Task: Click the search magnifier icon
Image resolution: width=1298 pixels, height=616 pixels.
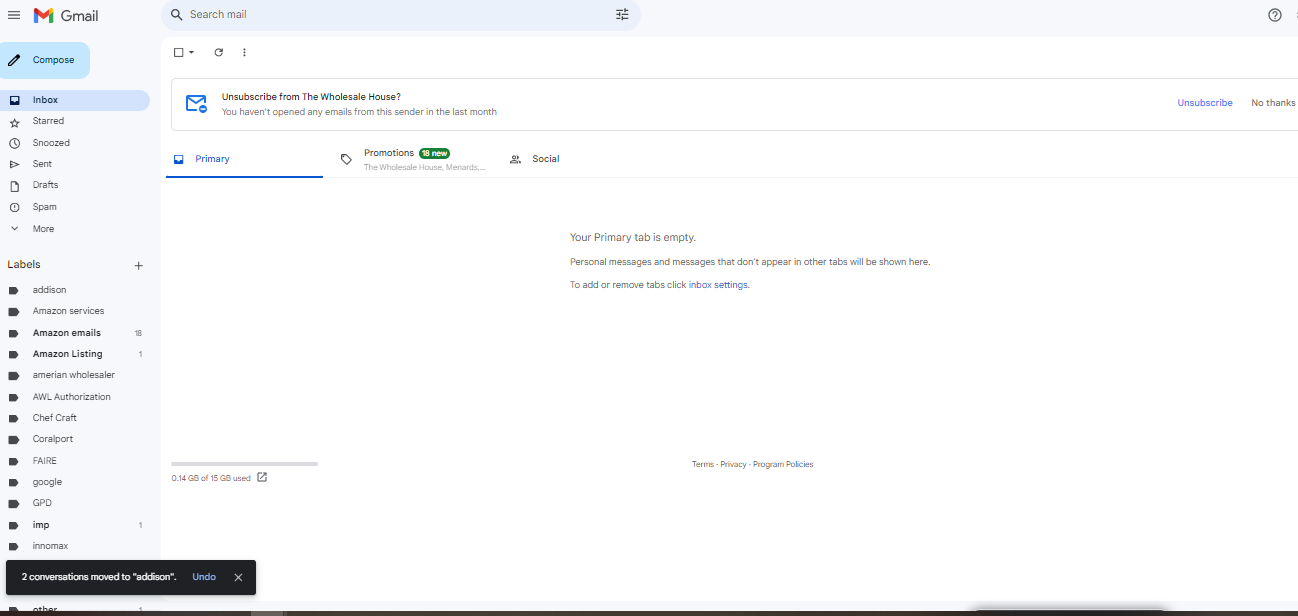Action: [176, 15]
